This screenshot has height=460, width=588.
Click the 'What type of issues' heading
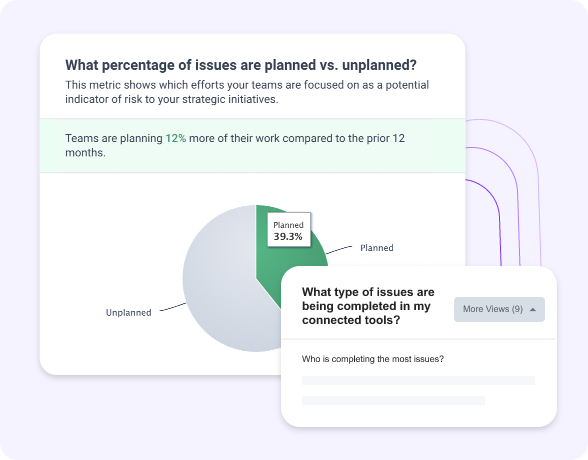point(368,306)
